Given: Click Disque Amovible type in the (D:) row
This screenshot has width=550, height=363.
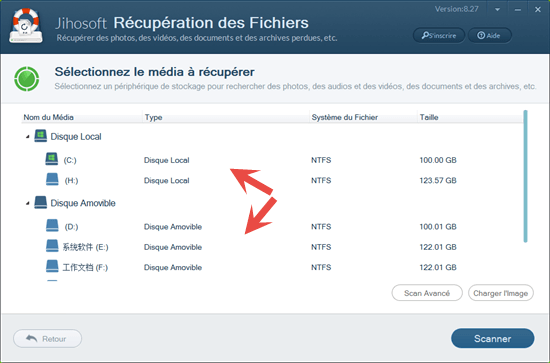Looking at the screenshot, I should click(173, 227).
